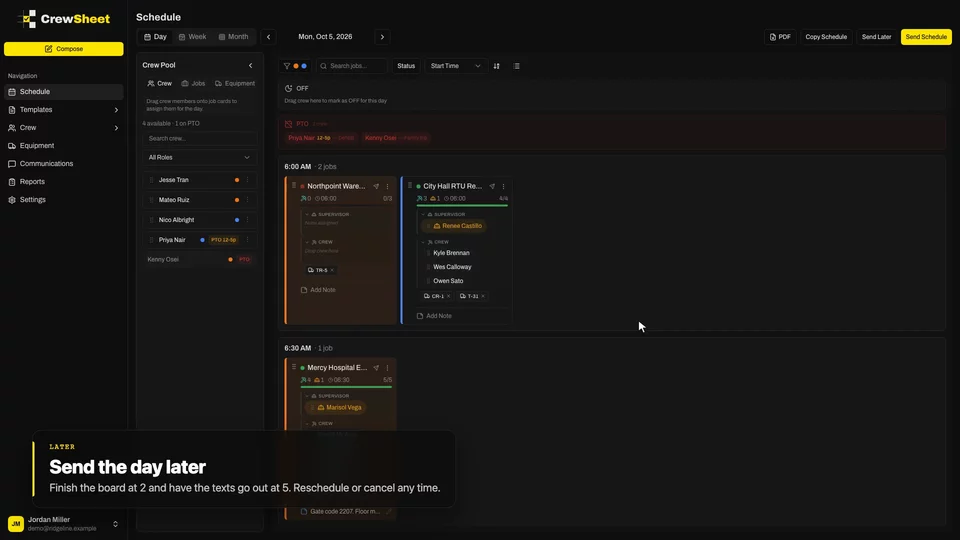Toggle the orange dot filter
Viewport: 960px width, 540px height.
[x=296, y=66]
